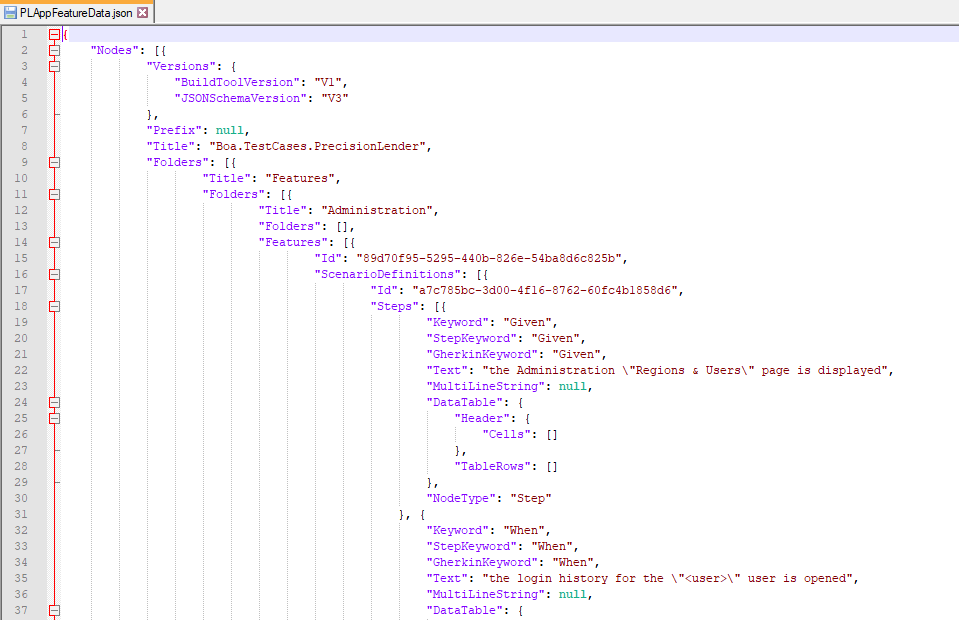
Task: Click the save-state disk icon on tab
Action: click(x=10, y=12)
